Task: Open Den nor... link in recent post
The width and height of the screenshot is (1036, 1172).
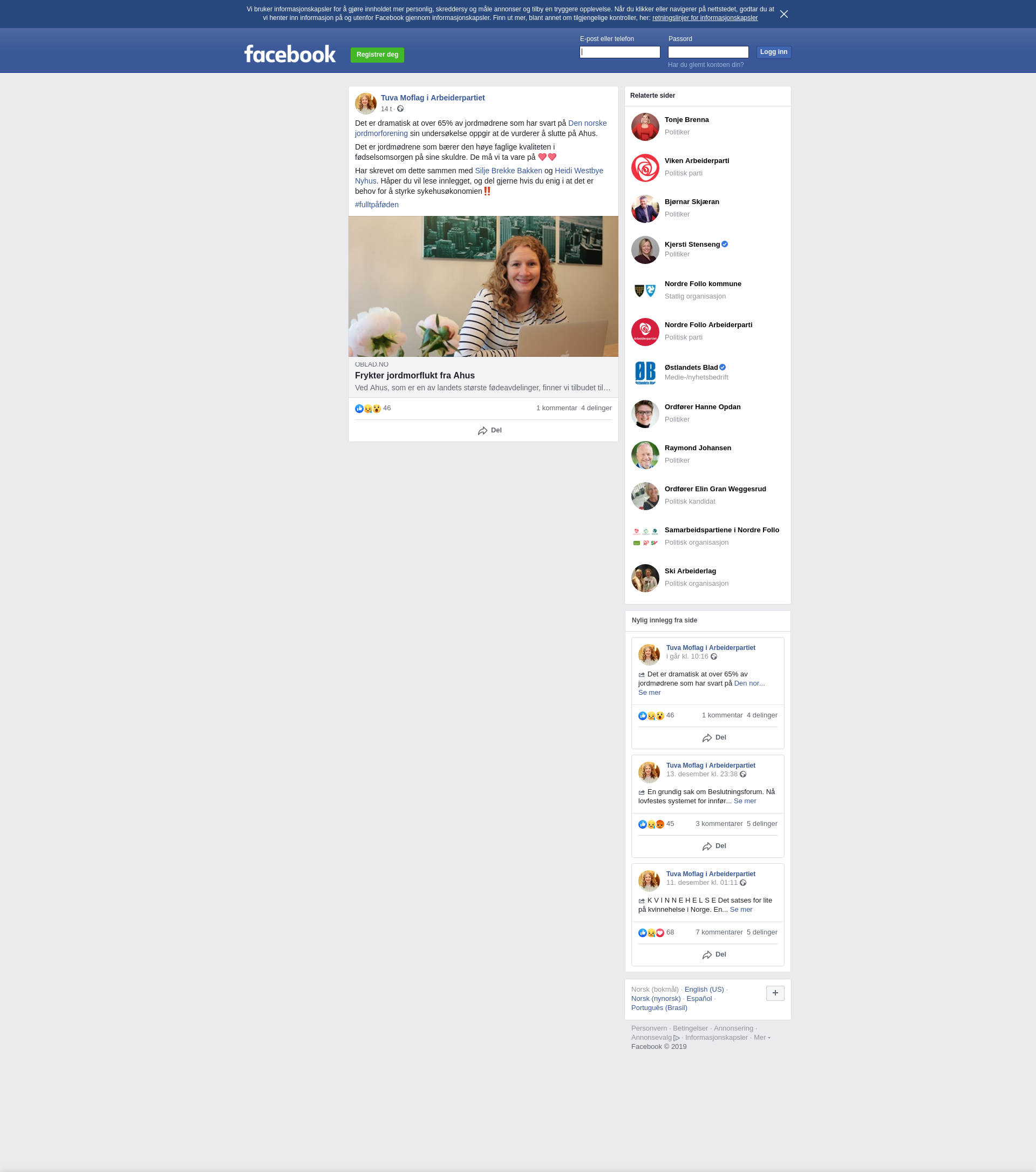Action: [x=749, y=683]
